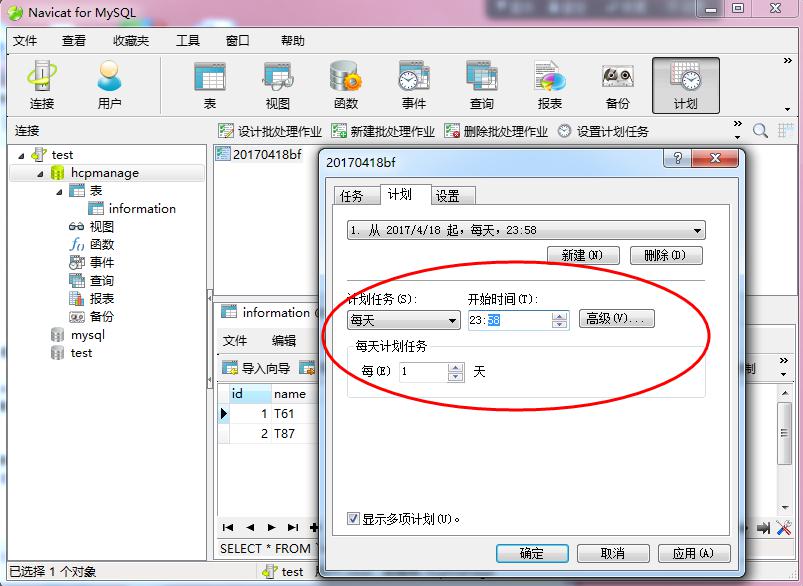The width and height of the screenshot is (803, 586).
Task: Click 设置计划任务 toolbar item
Action: 603,131
